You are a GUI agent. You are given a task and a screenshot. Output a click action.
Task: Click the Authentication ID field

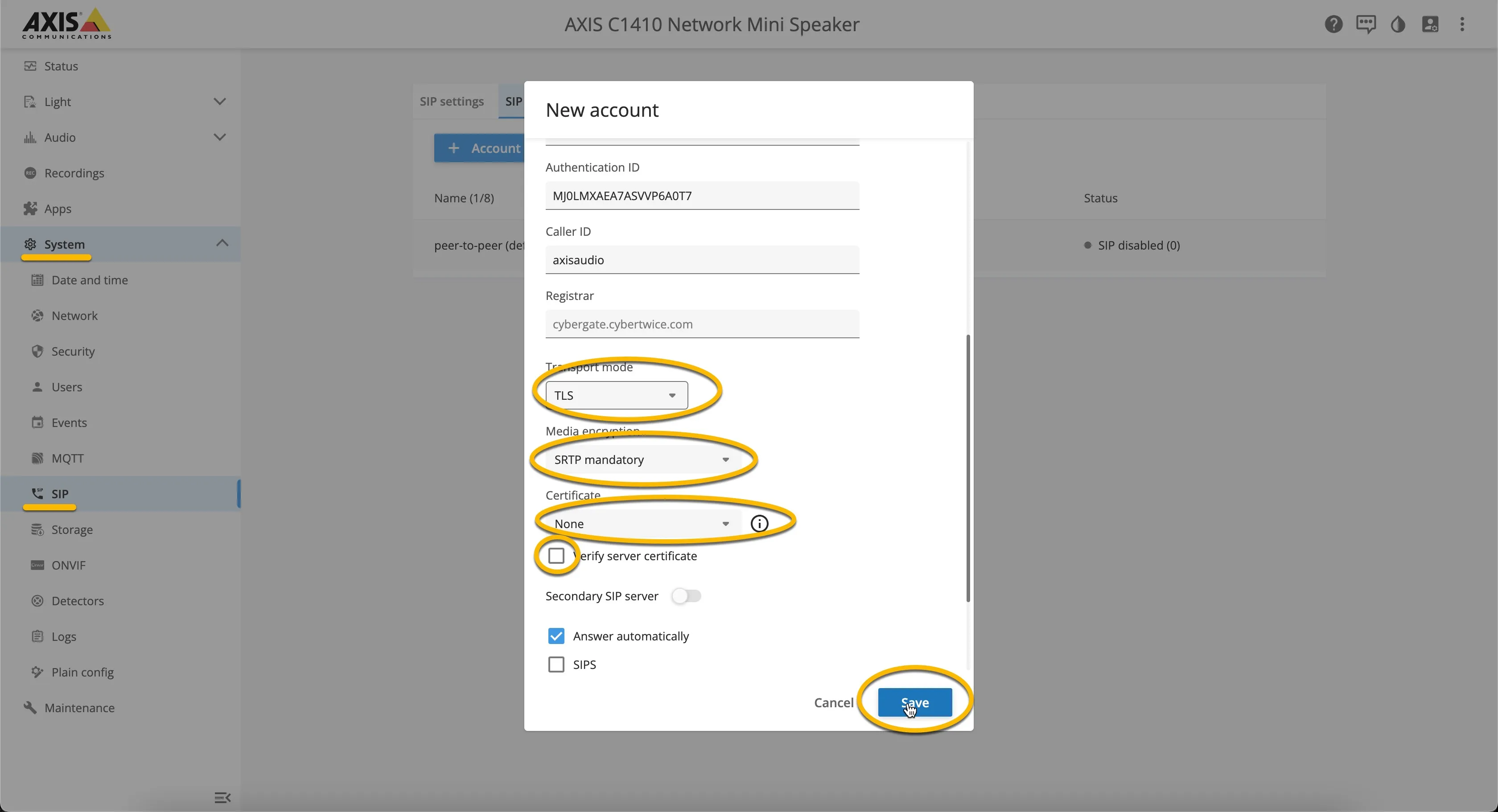pos(702,195)
